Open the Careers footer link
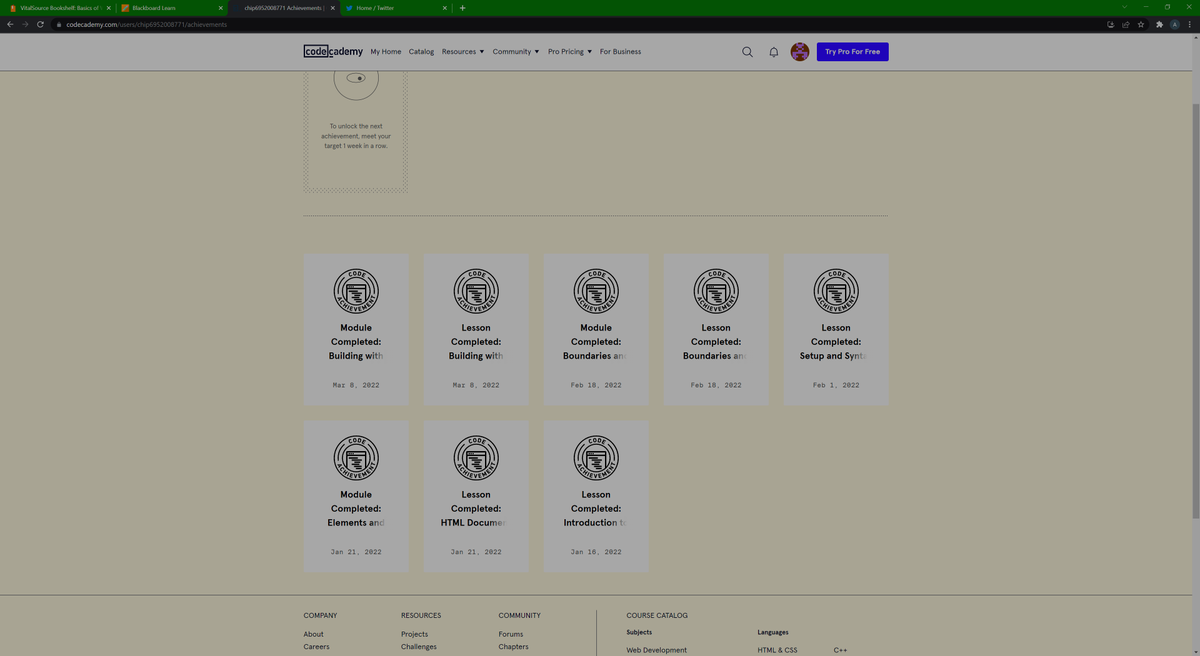Image resolution: width=1200 pixels, height=656 pixels. point(316,647)
